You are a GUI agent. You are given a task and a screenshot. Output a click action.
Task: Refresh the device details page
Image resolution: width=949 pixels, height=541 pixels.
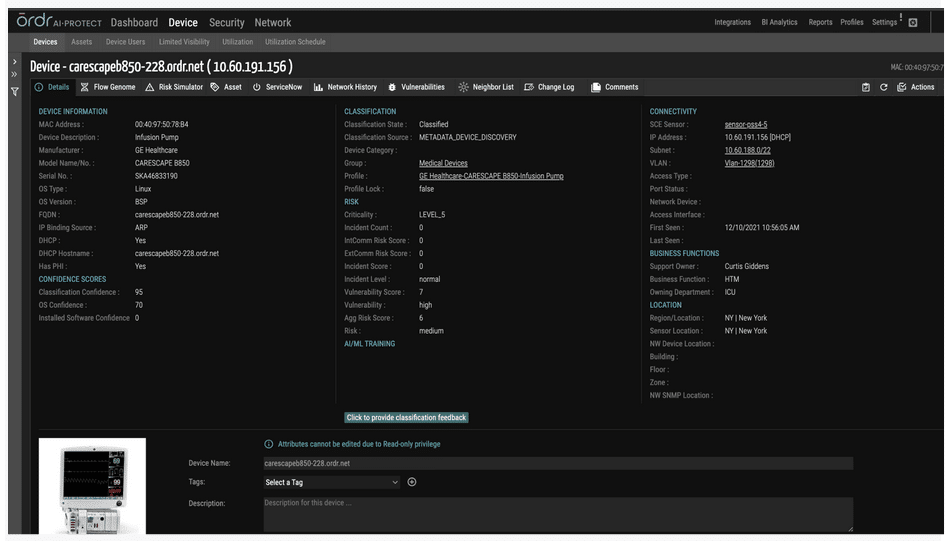pos(884,87)
